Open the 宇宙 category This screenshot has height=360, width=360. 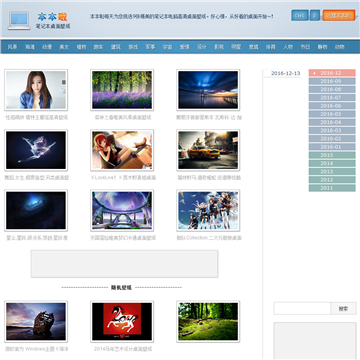[x=167, y=47]
